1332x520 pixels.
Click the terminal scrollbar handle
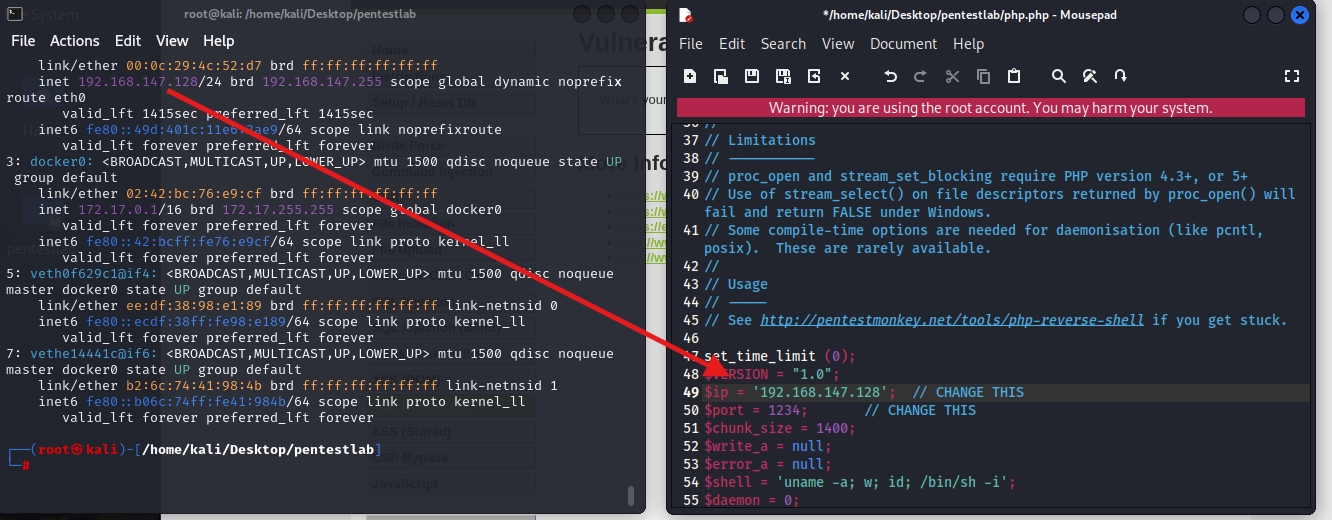pos(630,495)
